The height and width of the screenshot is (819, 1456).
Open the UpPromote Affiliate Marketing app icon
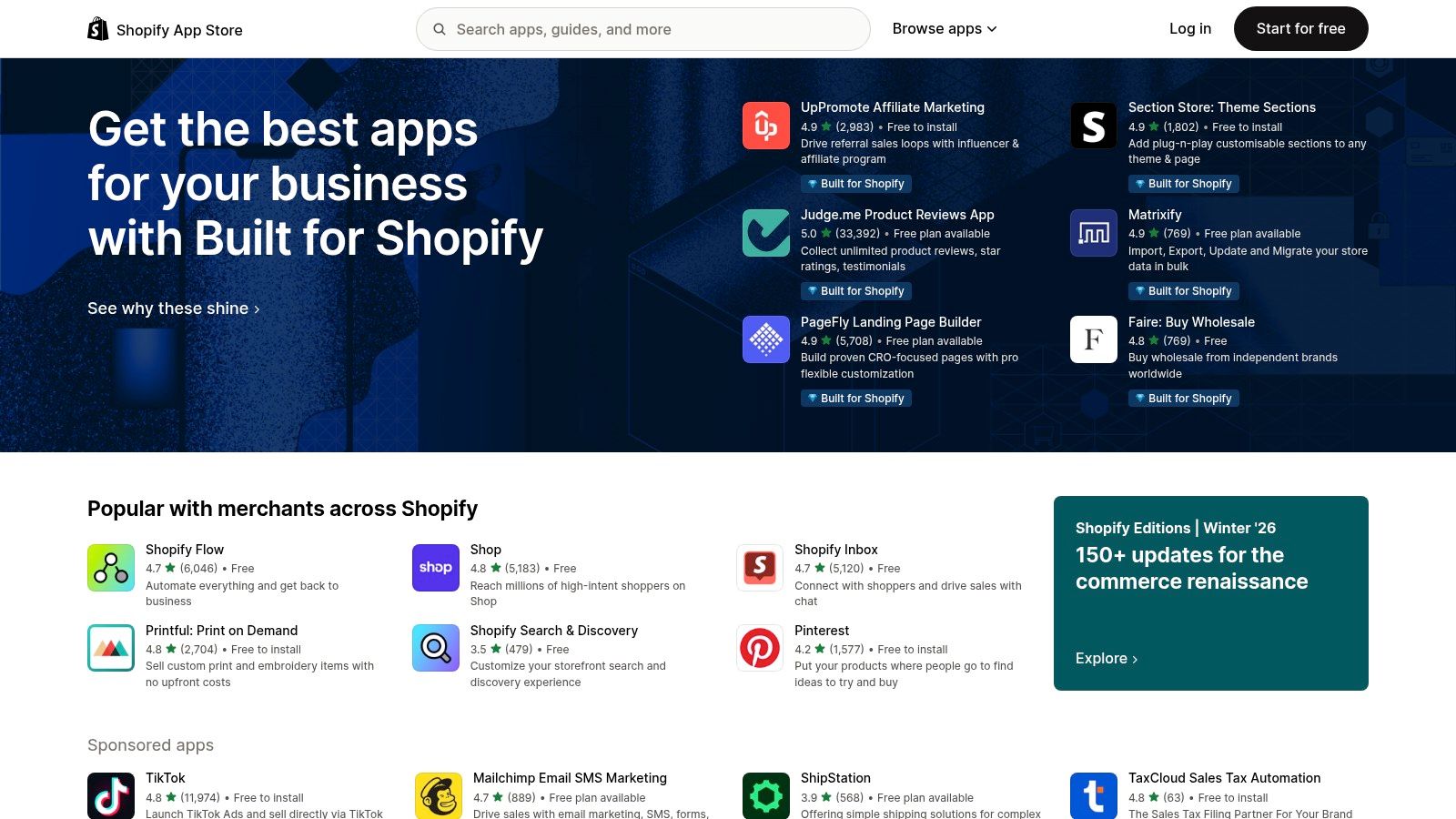(x=765, y=125)
